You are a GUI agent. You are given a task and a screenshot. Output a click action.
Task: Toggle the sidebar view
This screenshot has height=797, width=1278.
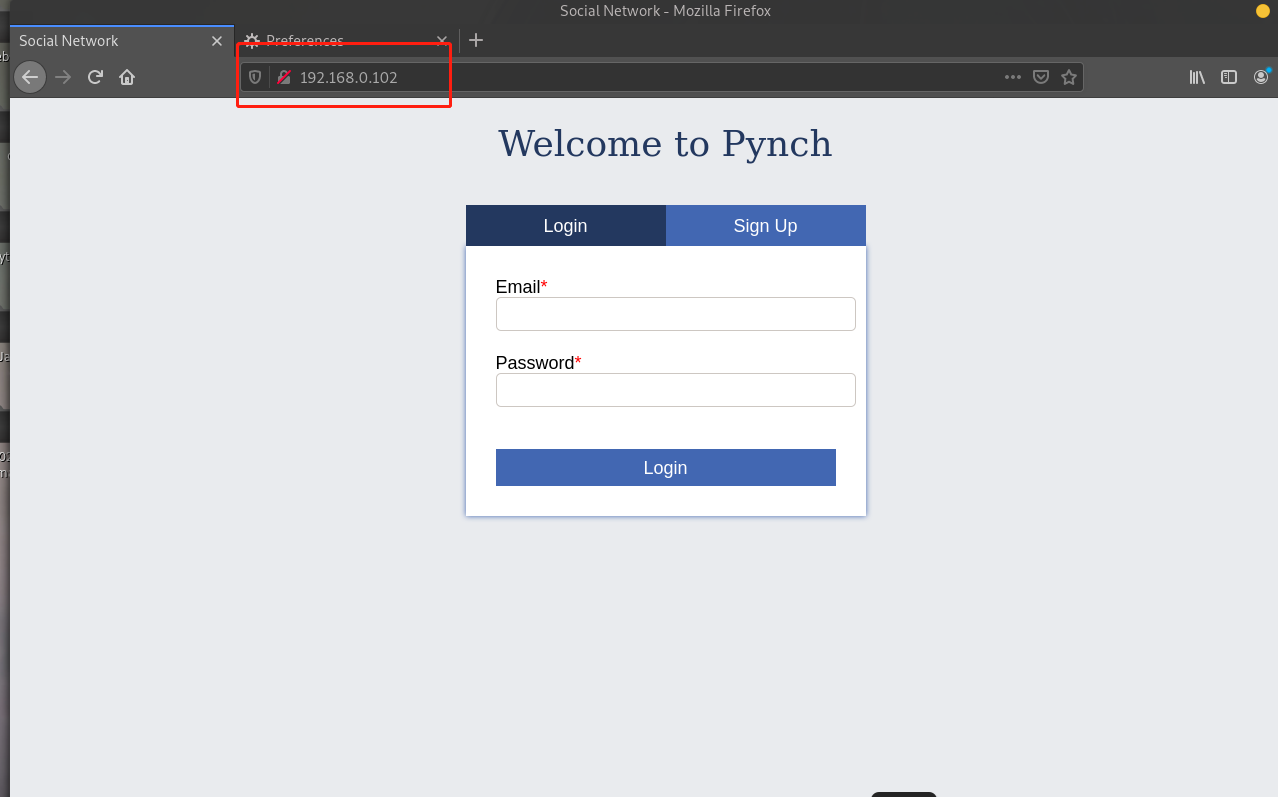[1229, 77]
